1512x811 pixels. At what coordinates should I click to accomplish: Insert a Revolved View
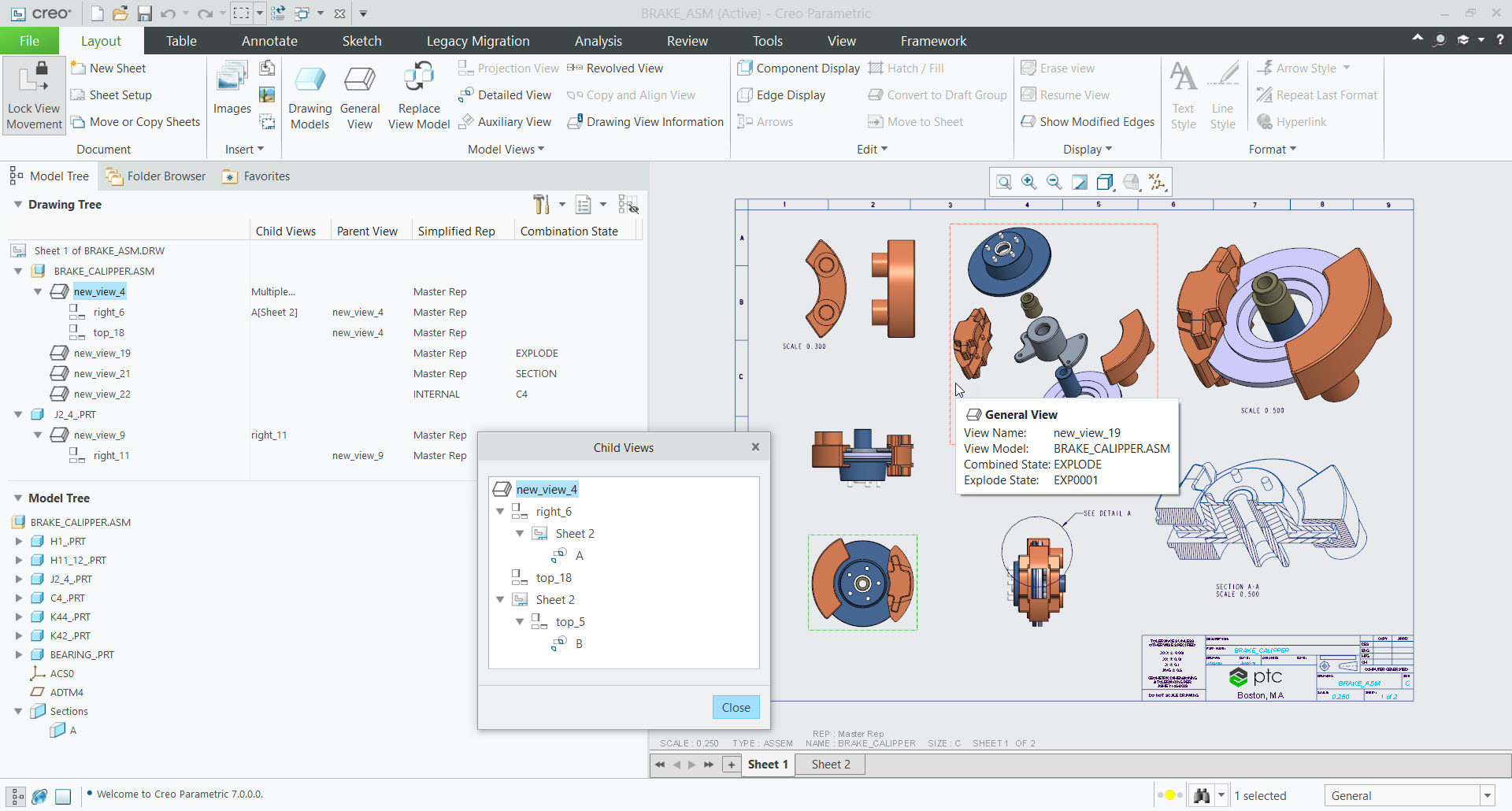[615, 69]
